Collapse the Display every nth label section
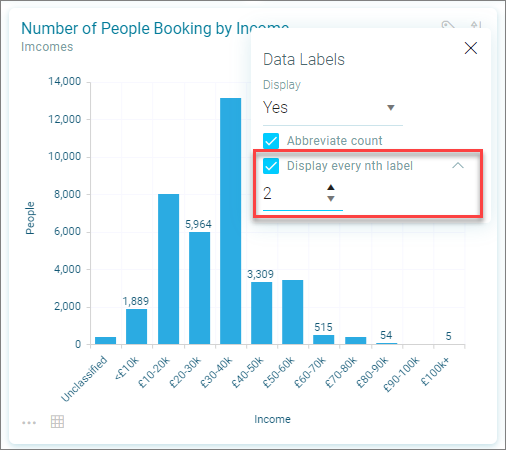506x450 pixels. click(x=458, y=165)
